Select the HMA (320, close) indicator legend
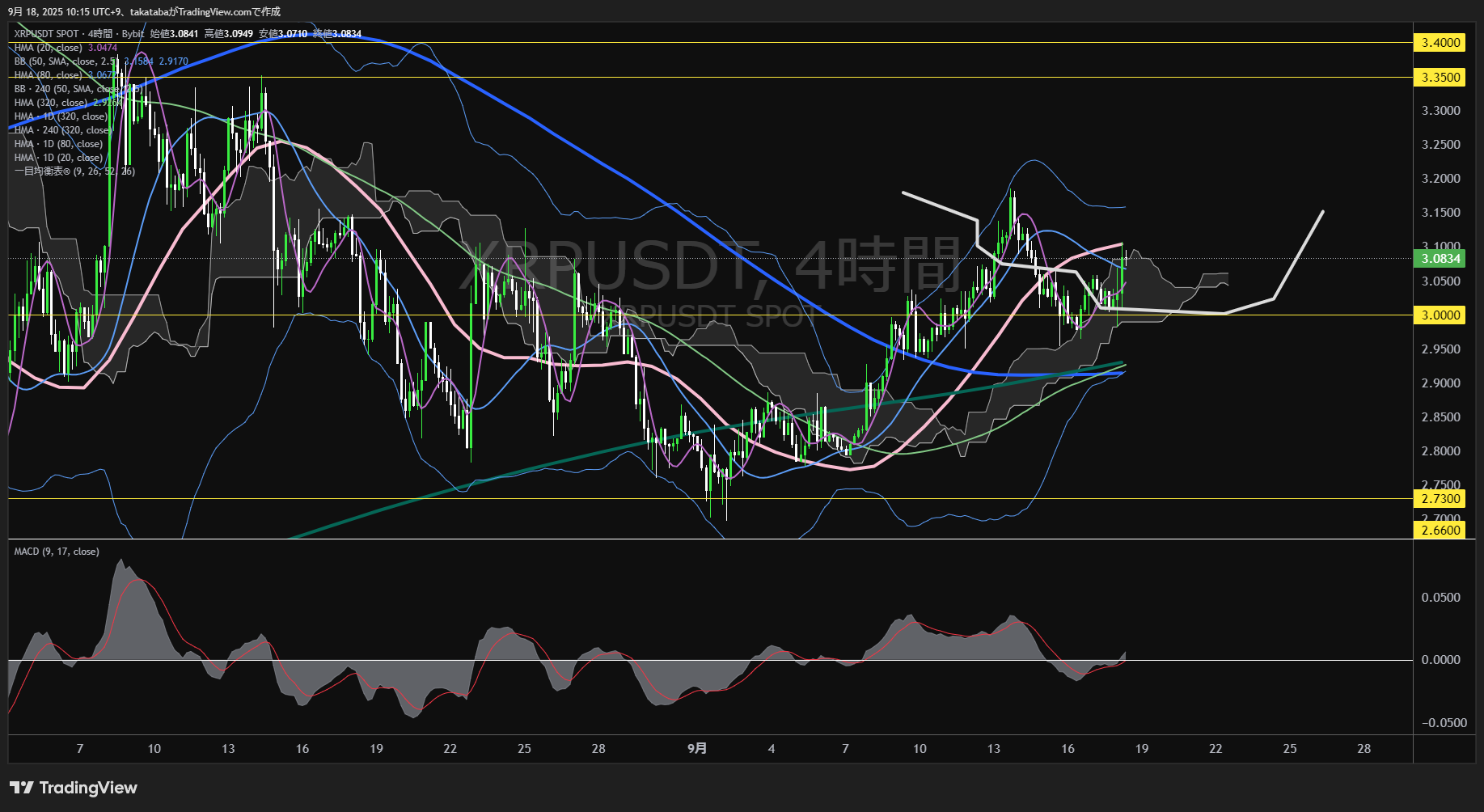Viewport: 1484px width, 812px height. click(51, 103)
